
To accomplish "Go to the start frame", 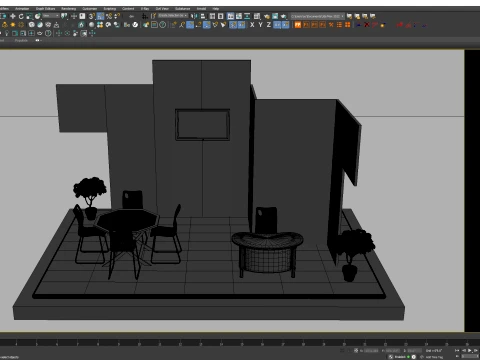I will pyautogui.click(x=457, y=351).
